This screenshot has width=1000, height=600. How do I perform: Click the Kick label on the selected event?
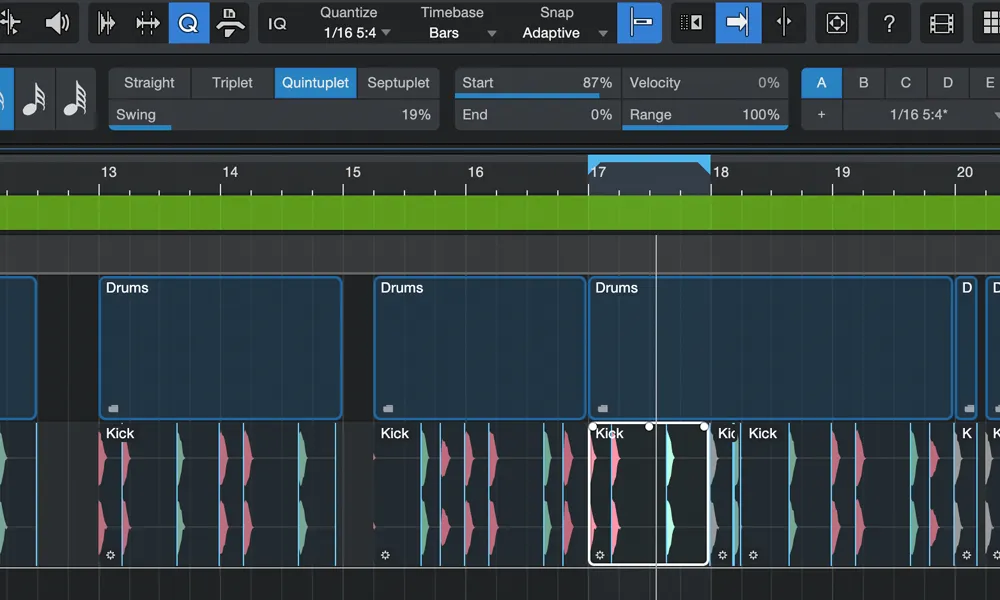tap(609, 434)
